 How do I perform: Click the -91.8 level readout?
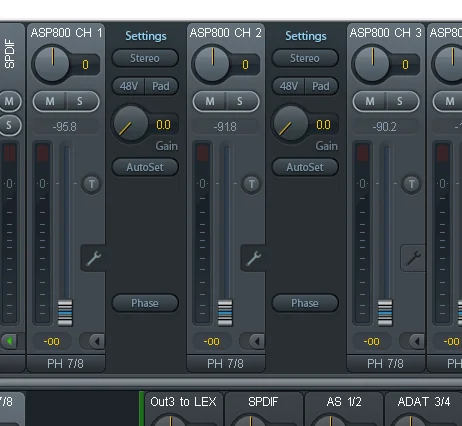(225, 127)
